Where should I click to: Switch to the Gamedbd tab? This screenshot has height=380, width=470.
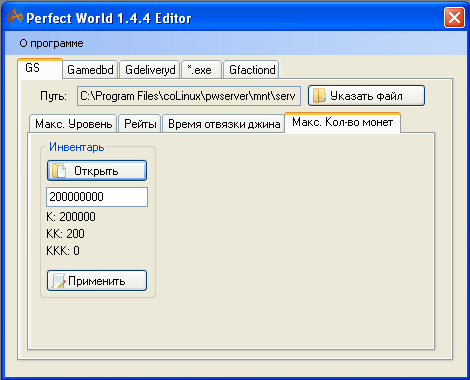(90, 70)
